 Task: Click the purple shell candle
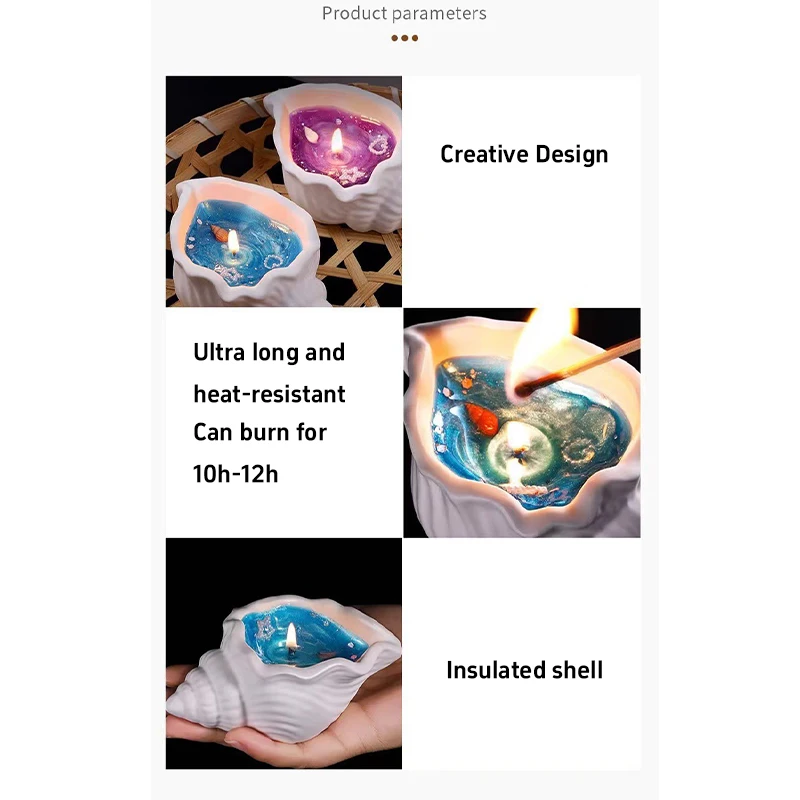337,153
